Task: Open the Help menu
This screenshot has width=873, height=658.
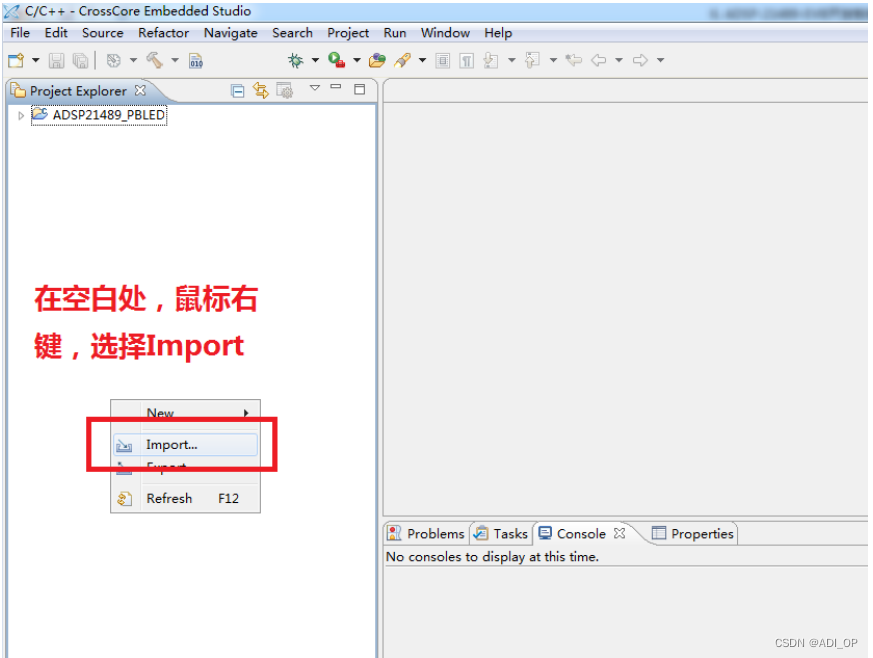Action: pos(498,33)
